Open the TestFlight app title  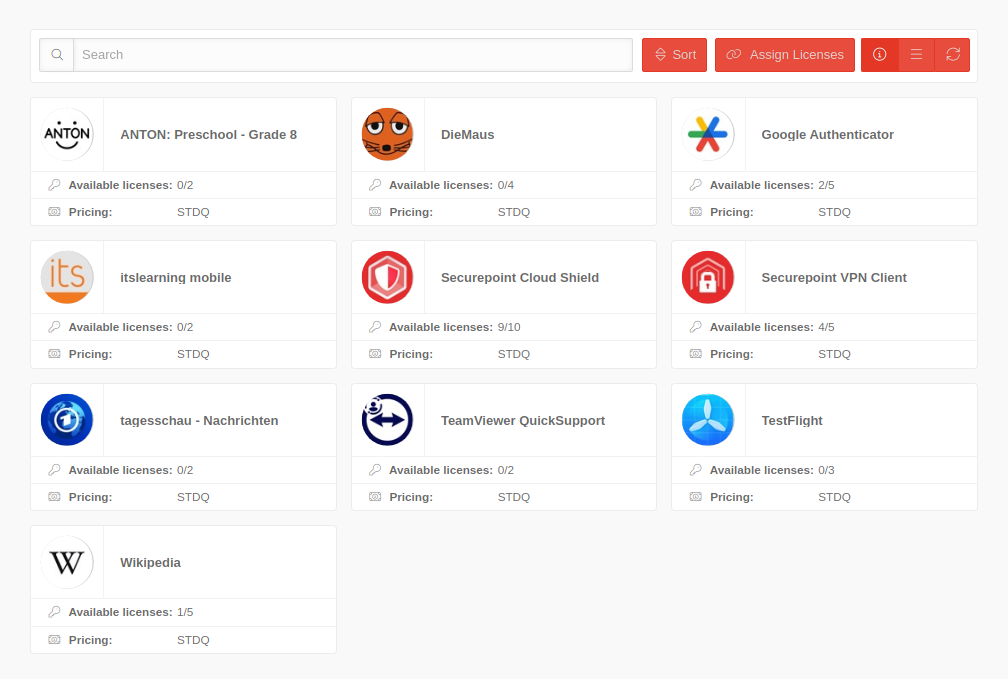click(x=791, y=420)
